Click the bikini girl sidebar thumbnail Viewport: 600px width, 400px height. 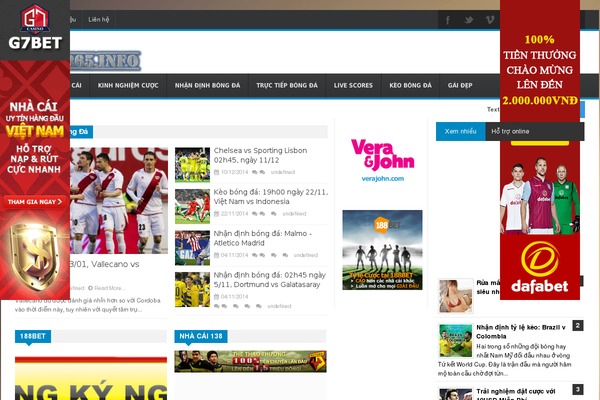click(x=455, y=296)
